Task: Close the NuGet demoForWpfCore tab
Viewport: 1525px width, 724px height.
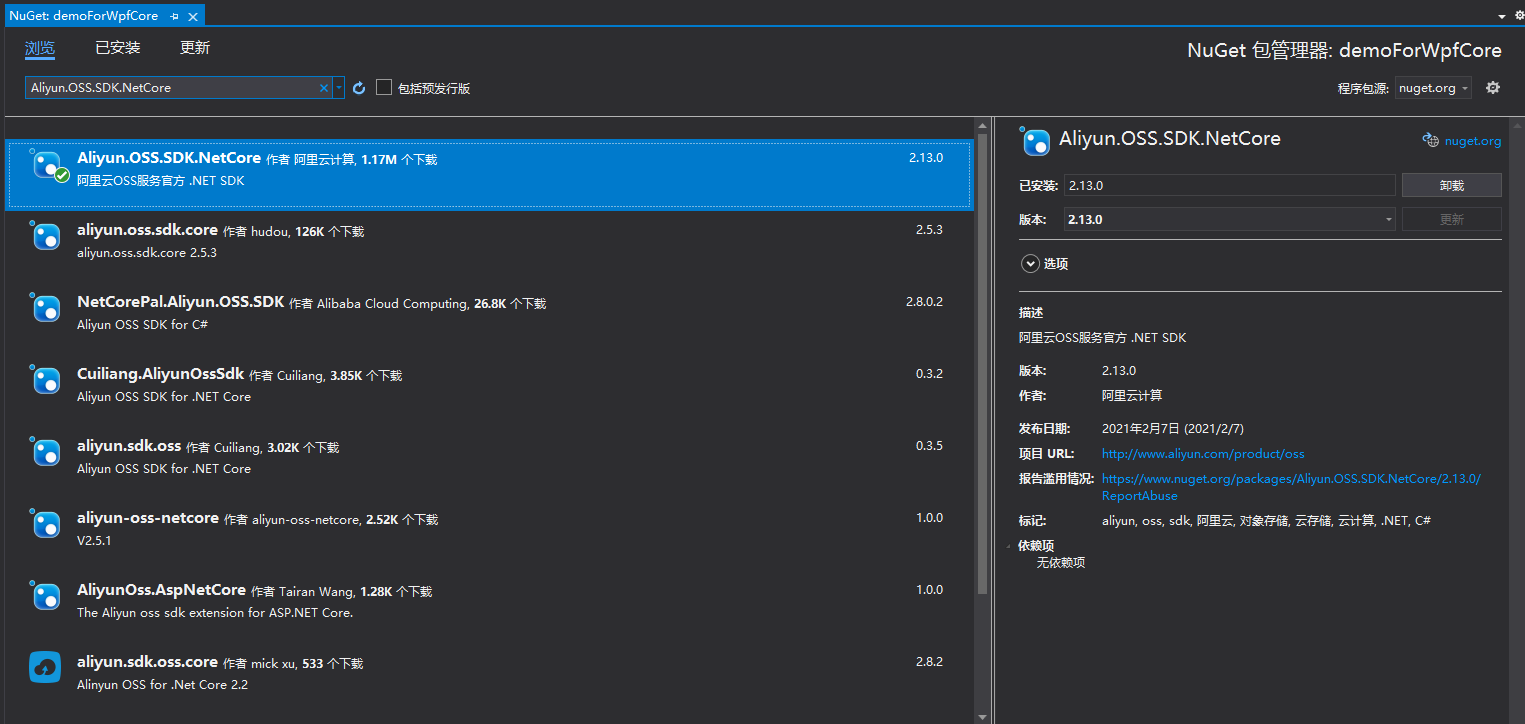Action: 192,15
